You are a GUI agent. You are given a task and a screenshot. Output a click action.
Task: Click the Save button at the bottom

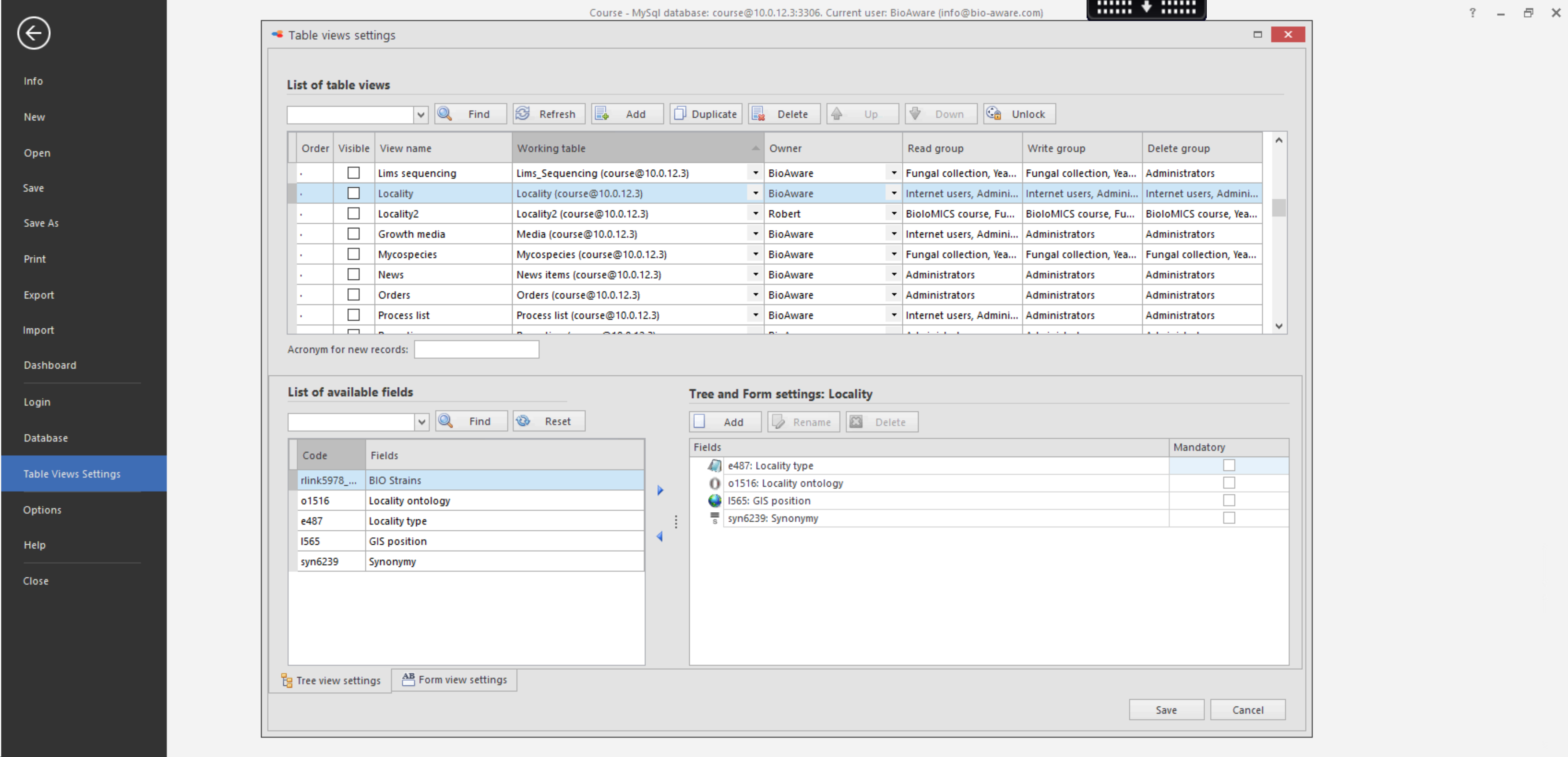coord(1166,709)
